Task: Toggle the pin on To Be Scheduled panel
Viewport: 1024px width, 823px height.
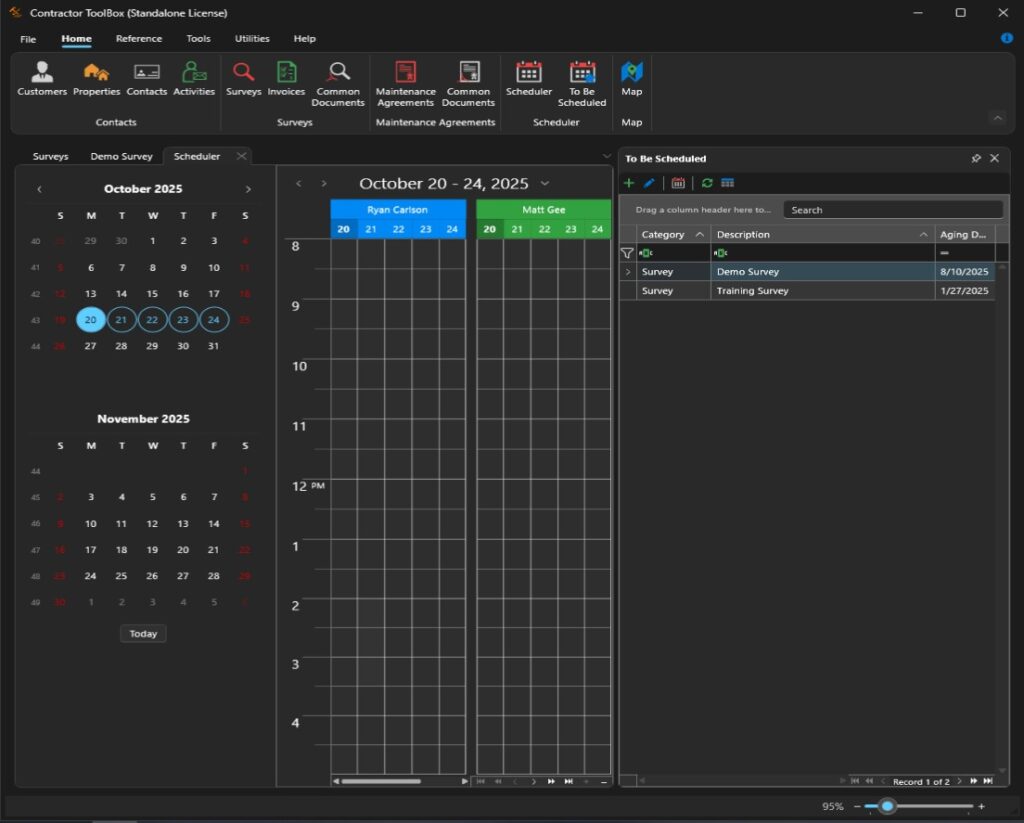Action: click(x=977, y=158)
